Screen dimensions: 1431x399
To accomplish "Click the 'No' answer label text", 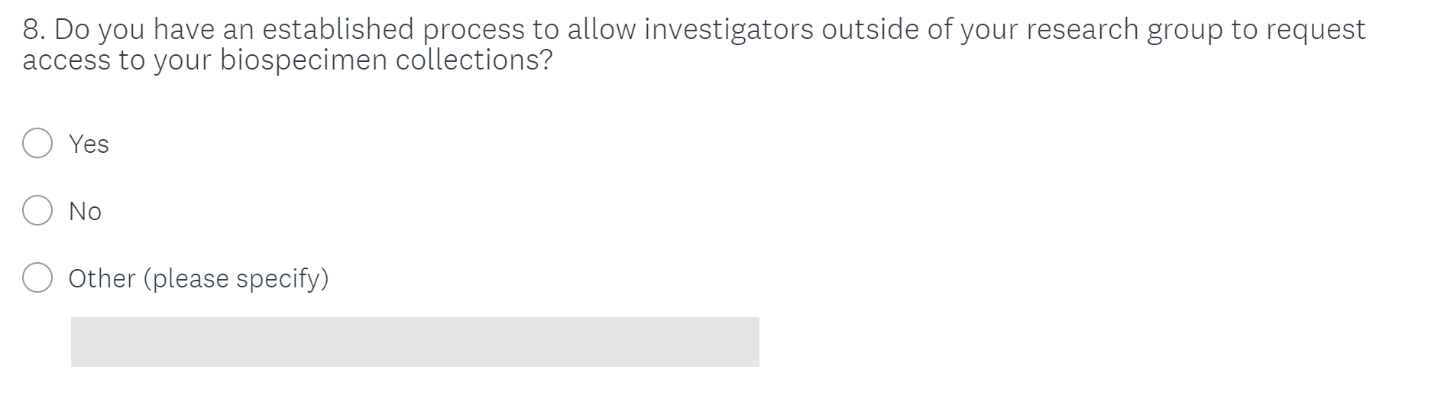I will [x=85, y=211].
